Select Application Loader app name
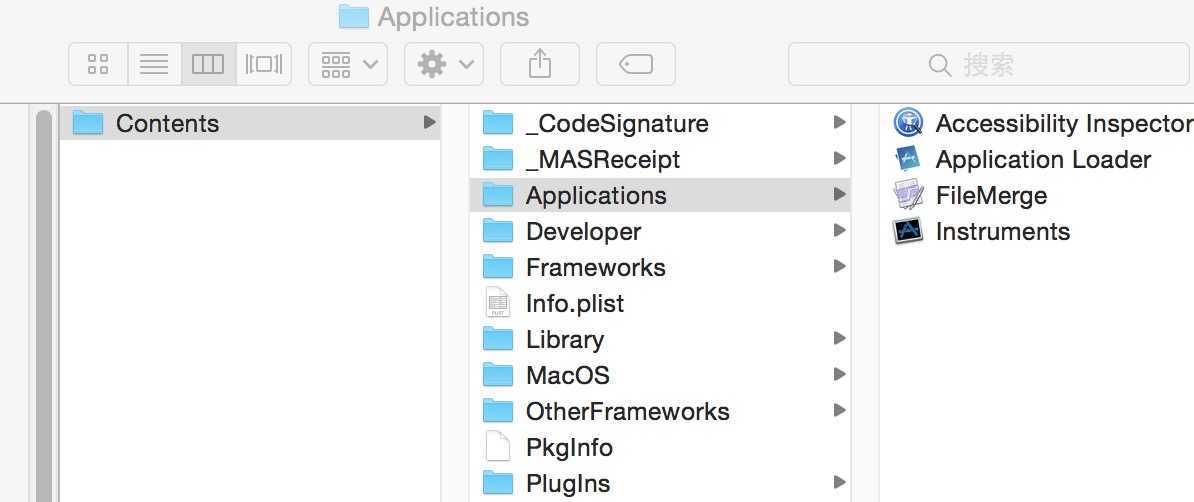Screen dimensions: 1194x502 click(1043, 159)
